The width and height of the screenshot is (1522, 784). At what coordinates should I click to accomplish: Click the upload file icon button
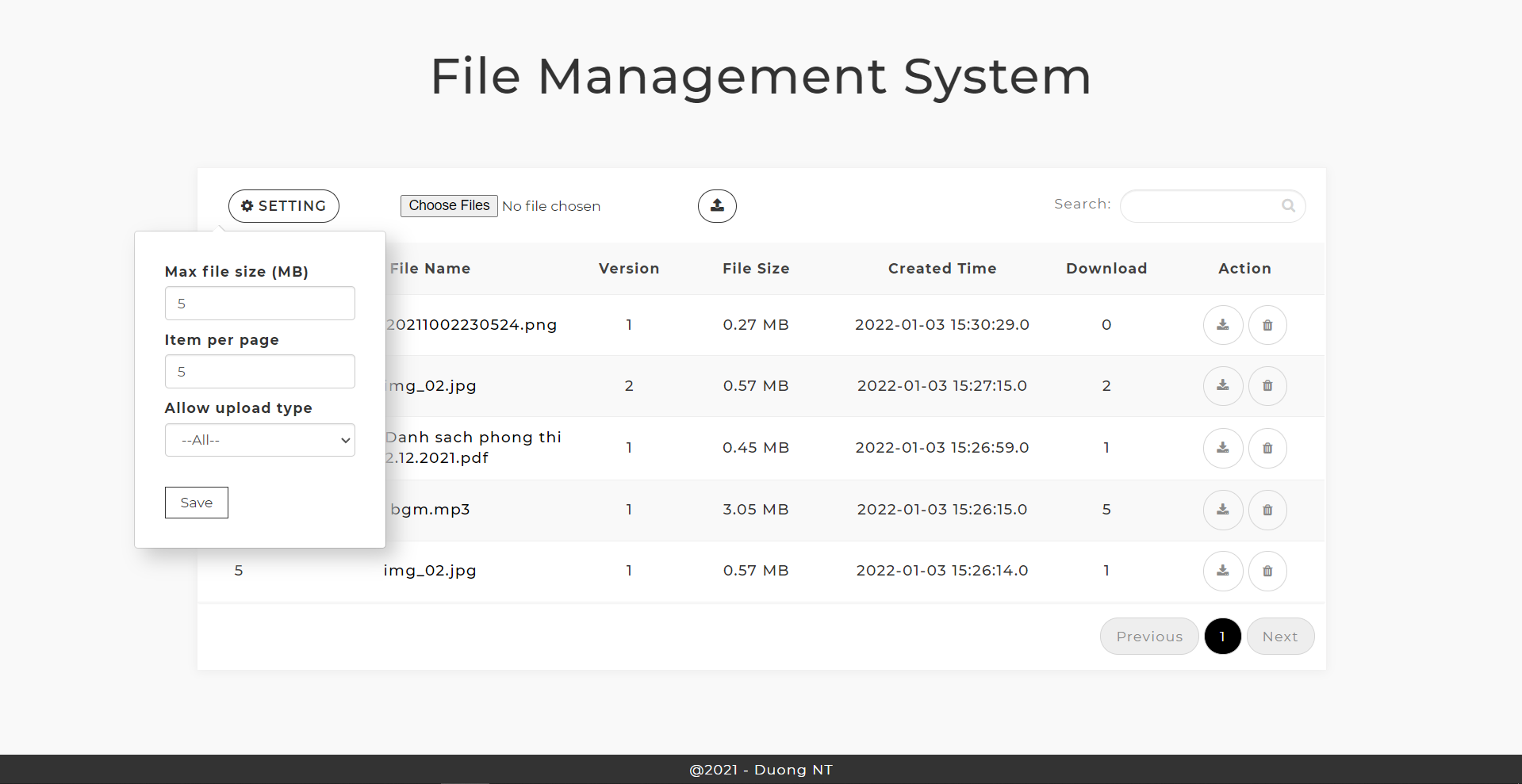(x=716, y=206)
